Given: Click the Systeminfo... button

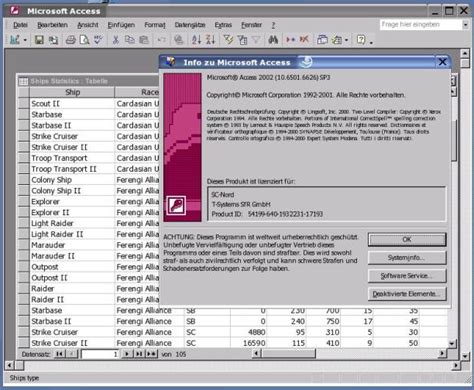Looking at the screenshot, I should pyautogui.click(x=407, y=258).
